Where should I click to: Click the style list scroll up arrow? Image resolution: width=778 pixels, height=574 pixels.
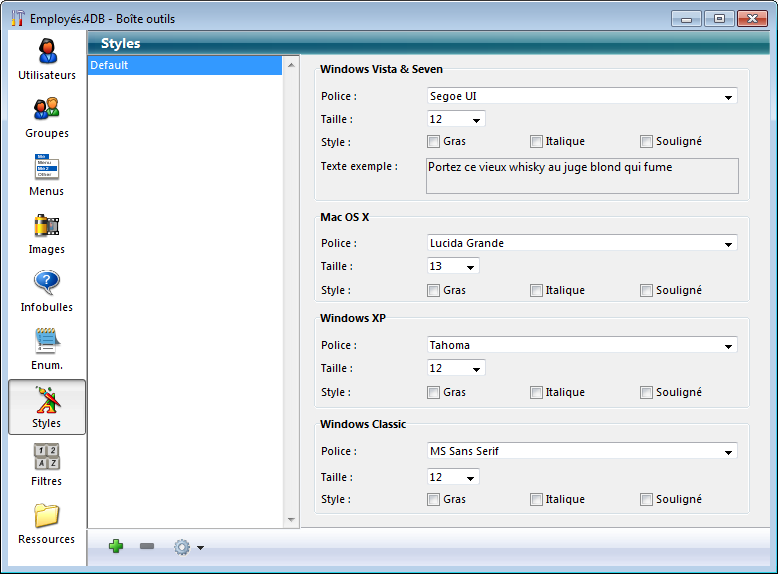pyautogui.click(x=291, y=65)
